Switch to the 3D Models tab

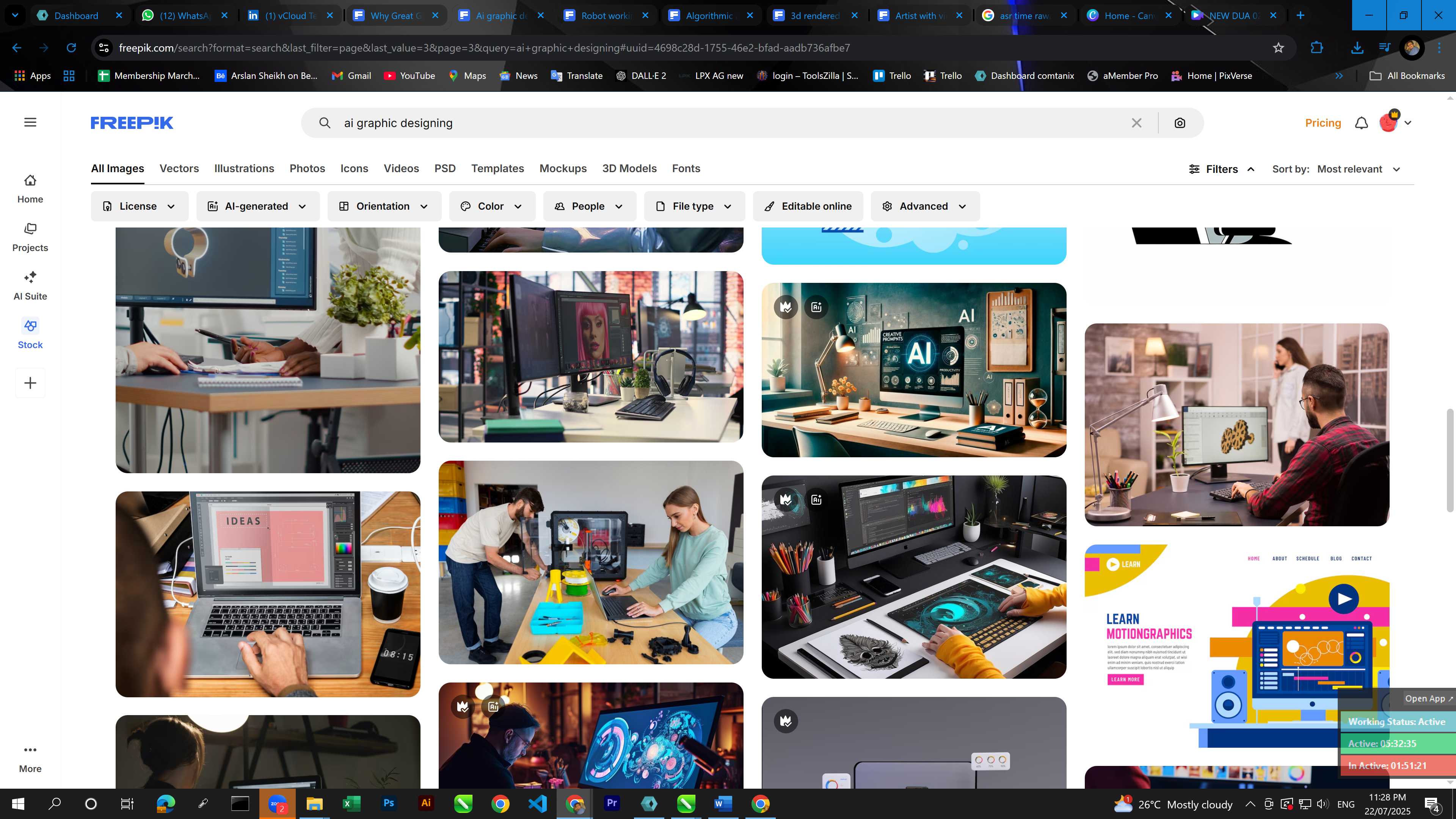[x=629, y=168]
